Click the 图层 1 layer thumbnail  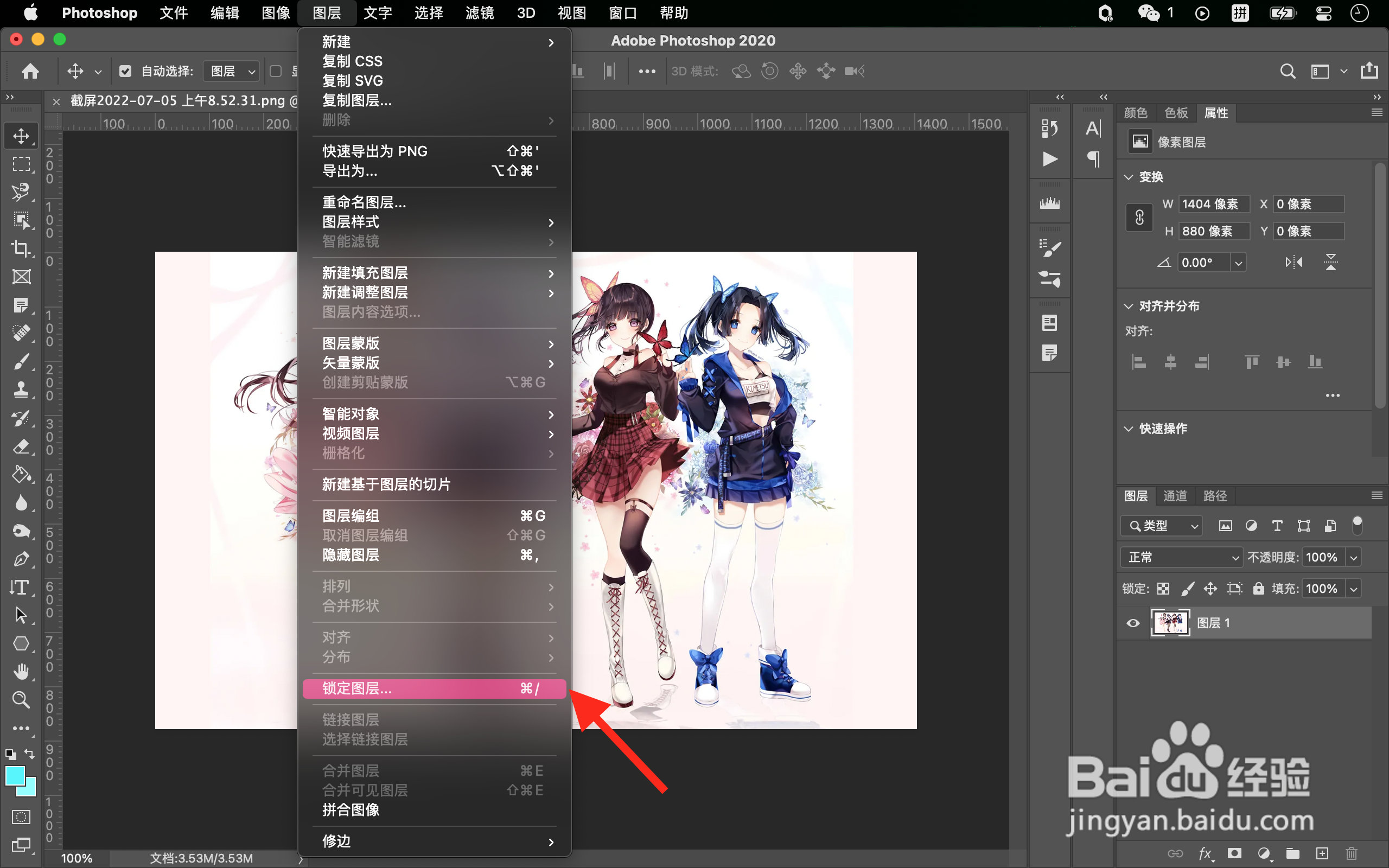click(x=1171, y=623)
